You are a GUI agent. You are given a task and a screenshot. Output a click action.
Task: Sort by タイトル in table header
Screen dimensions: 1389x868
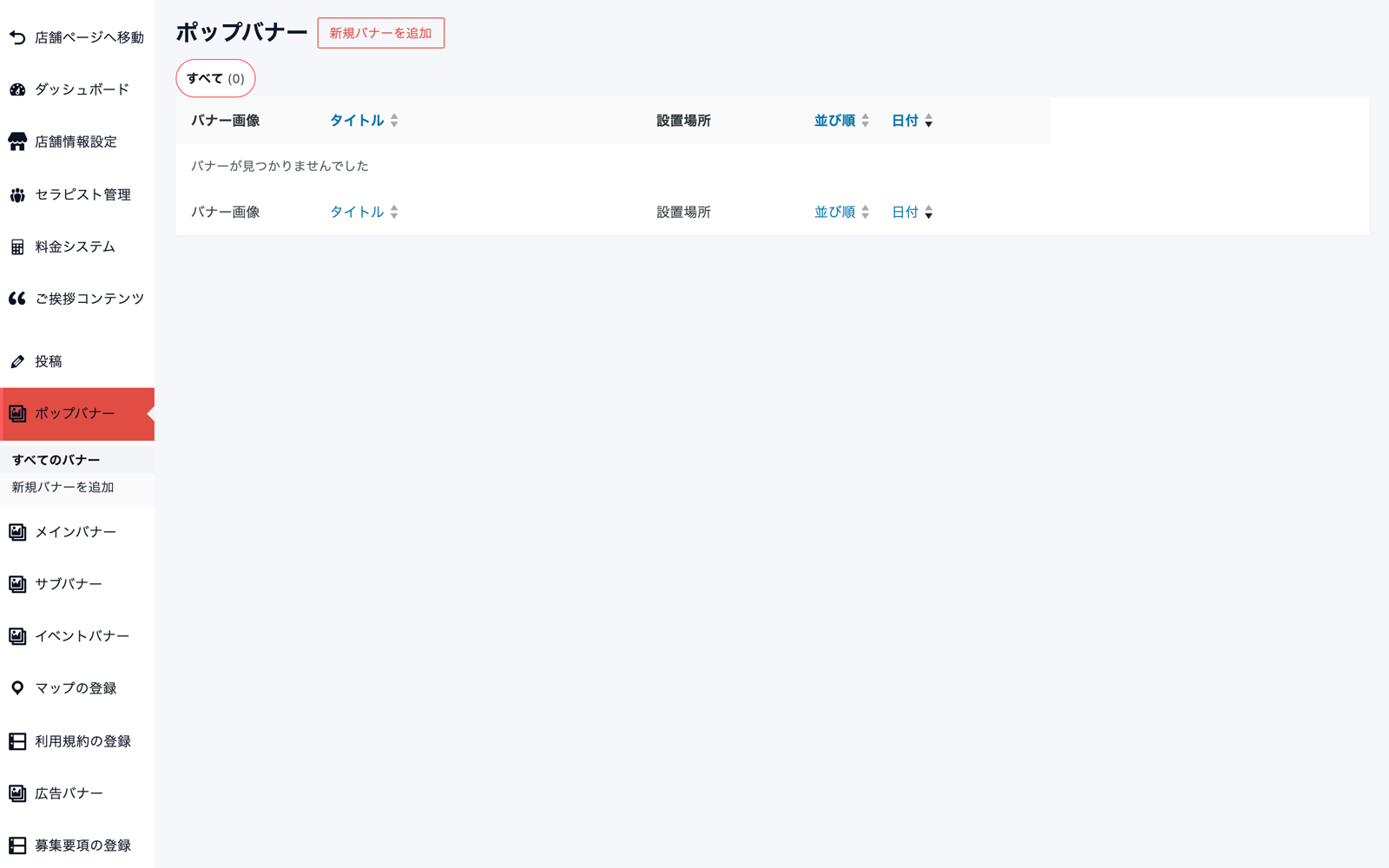pyautogui.click(x=357, y=121)
